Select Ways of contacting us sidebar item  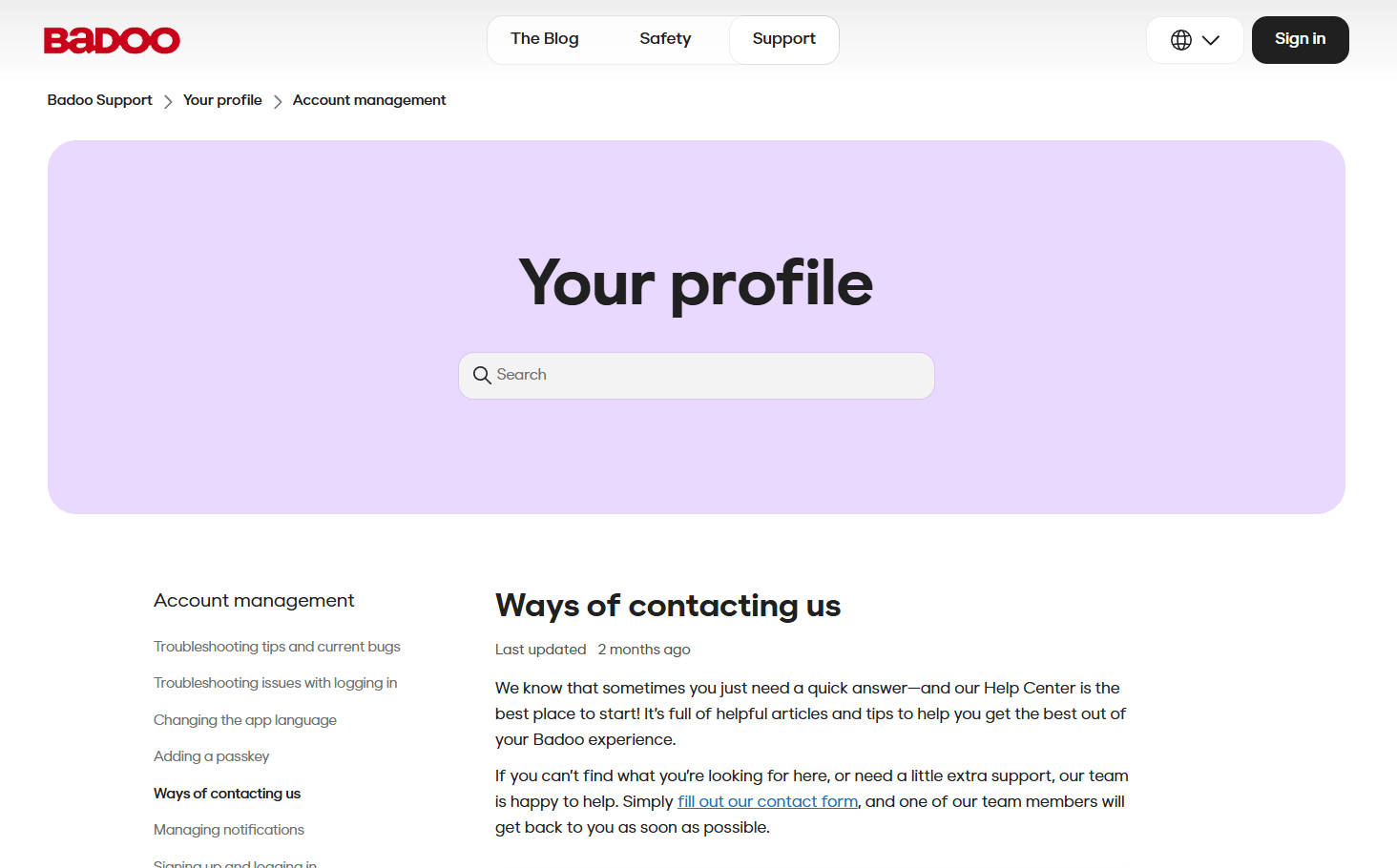tap(227, 794)
